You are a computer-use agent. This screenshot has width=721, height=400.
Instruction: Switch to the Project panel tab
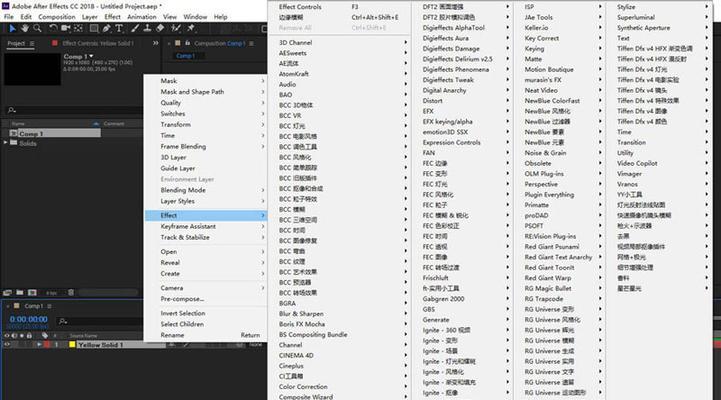(16, 43)
